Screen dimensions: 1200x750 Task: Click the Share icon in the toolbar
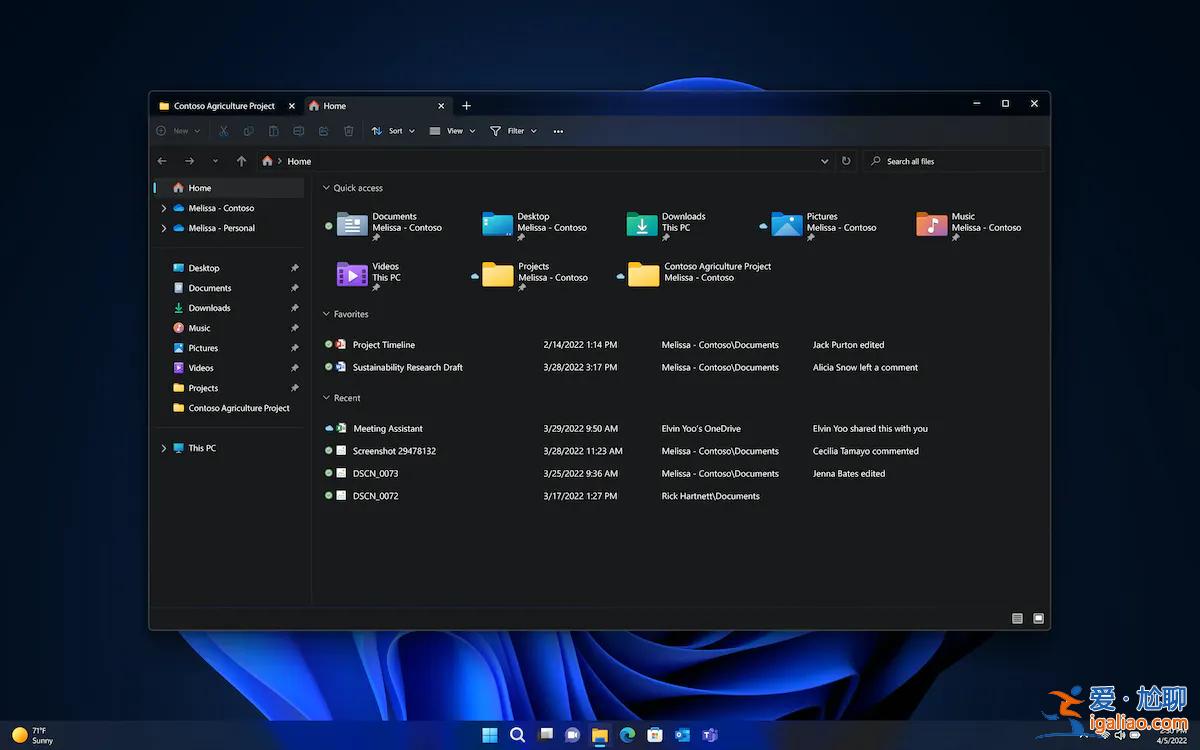point(323,130)
